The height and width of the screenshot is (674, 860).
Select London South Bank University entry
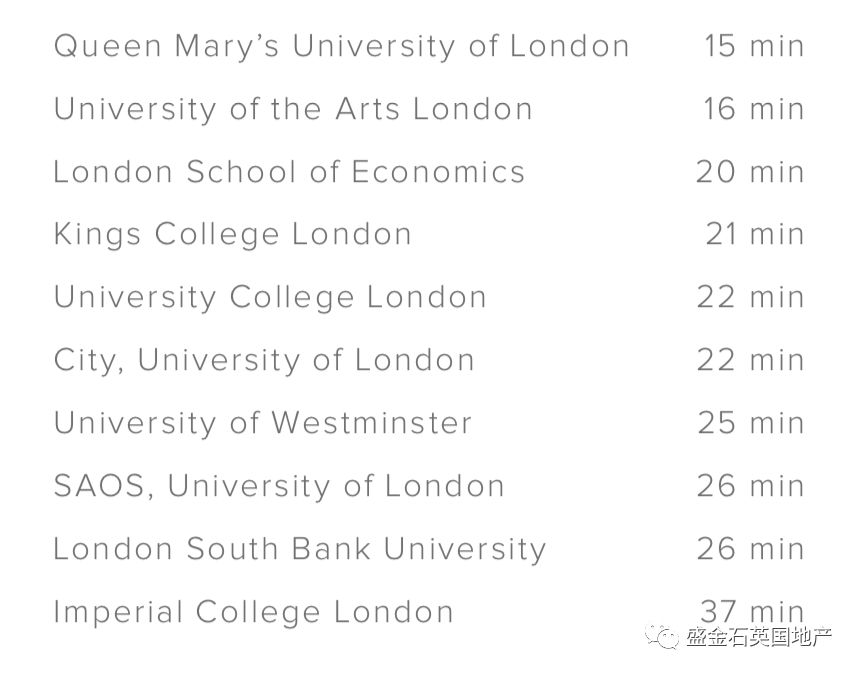coord(299,550)
